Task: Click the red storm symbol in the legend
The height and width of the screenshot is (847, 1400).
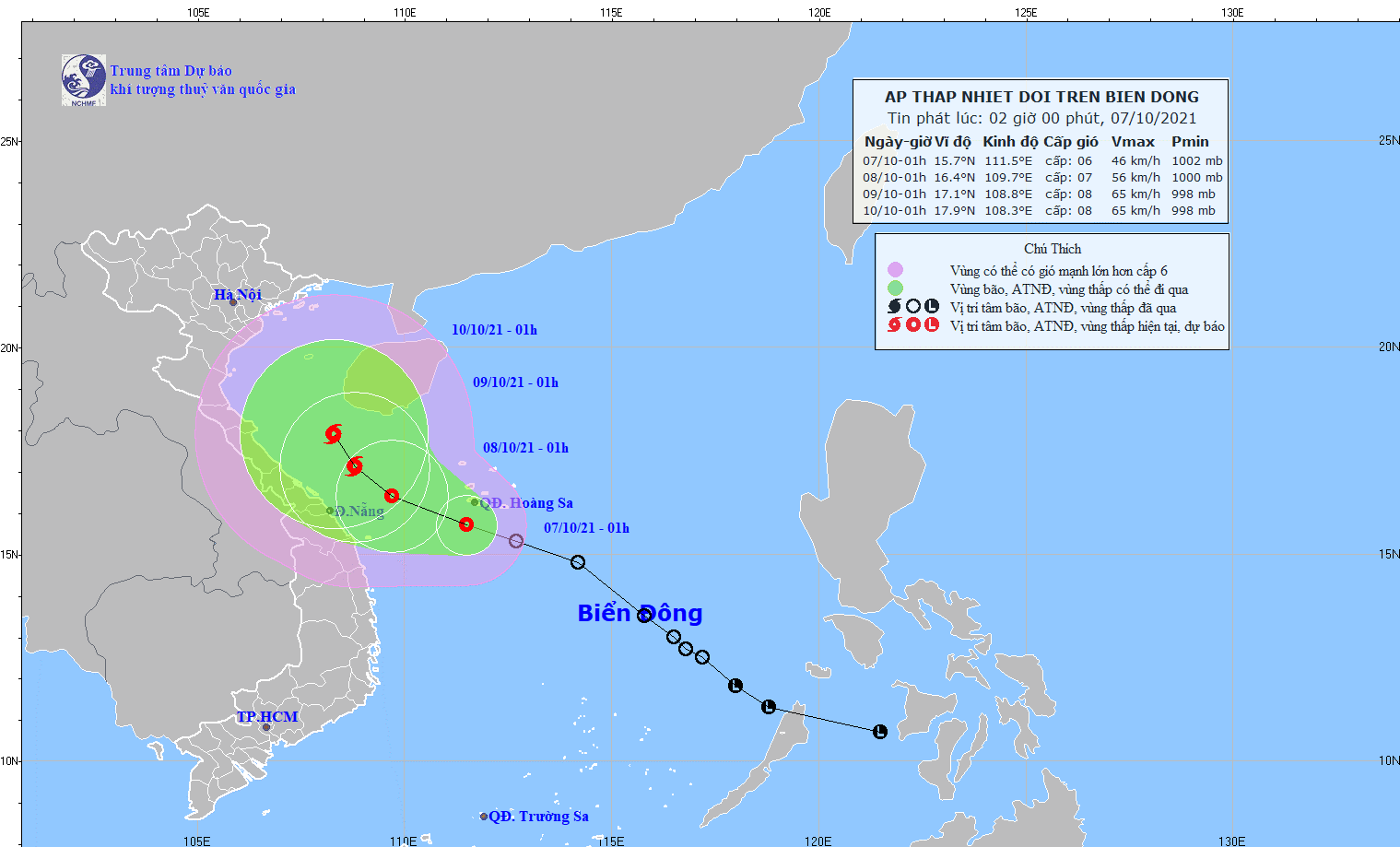Action: [894, 324]
